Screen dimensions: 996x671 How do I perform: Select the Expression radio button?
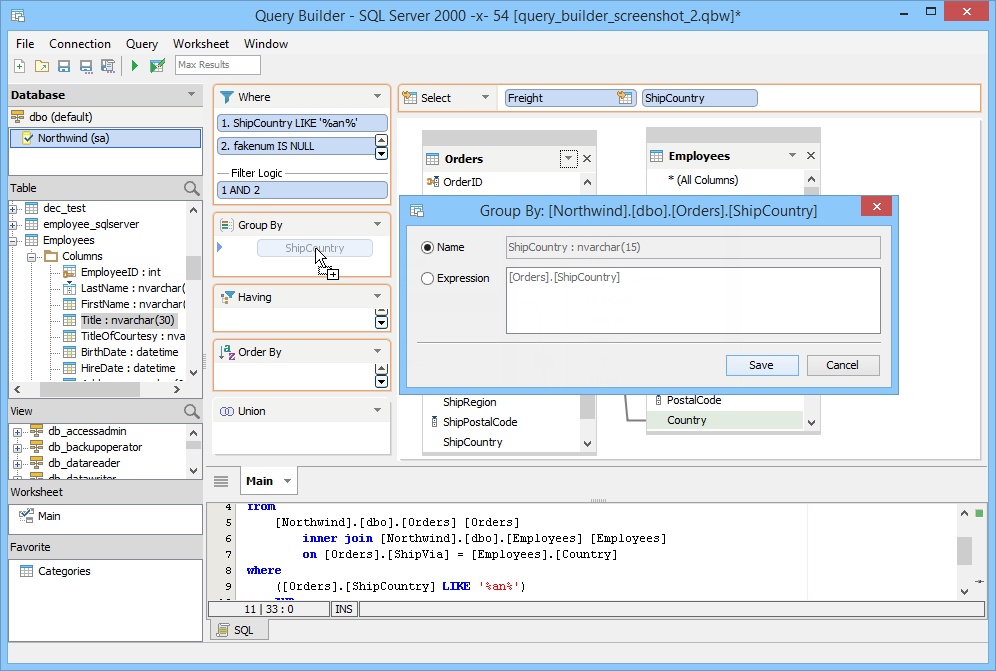[x=427, y=278]
